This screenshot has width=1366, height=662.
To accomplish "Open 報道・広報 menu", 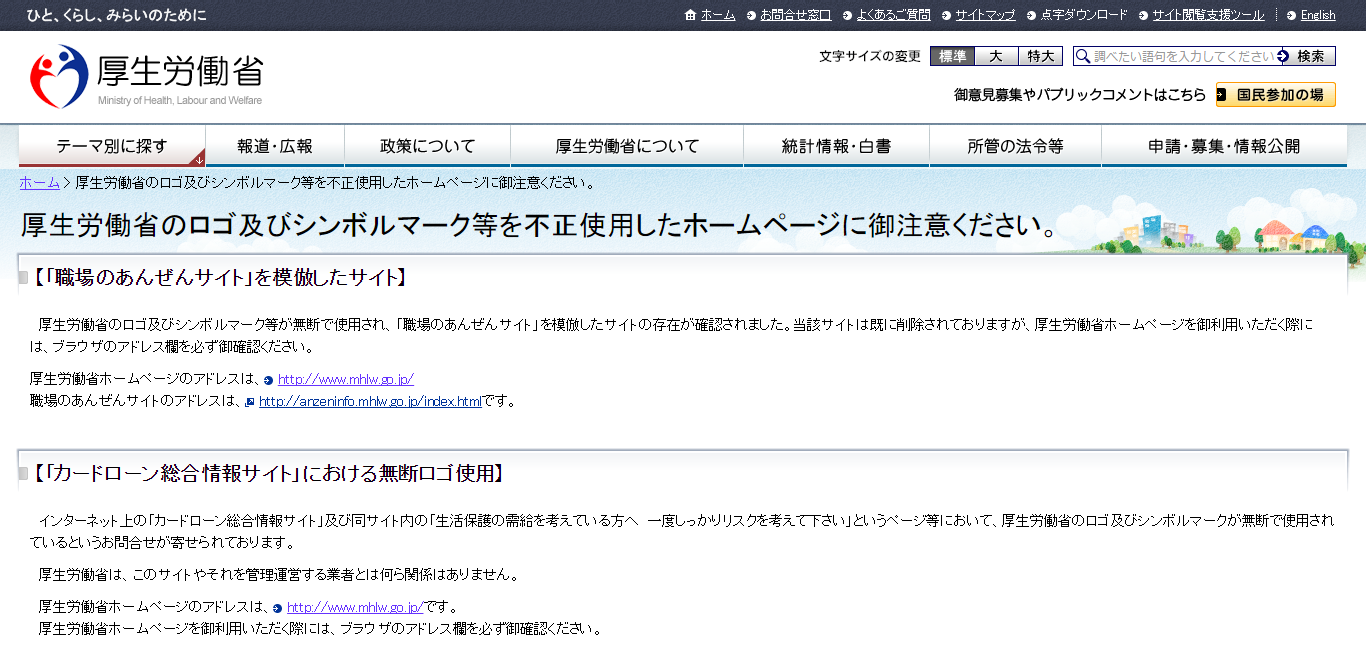I will point(275,146).
